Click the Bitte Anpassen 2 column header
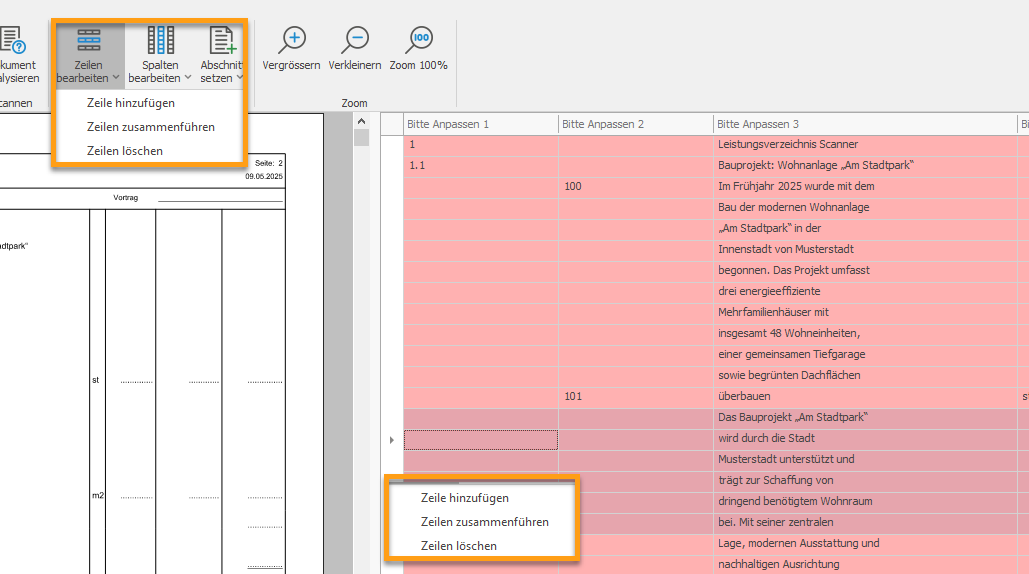Image resolution: width=1029 pixels, height=574 pixels. click(636, 124)
